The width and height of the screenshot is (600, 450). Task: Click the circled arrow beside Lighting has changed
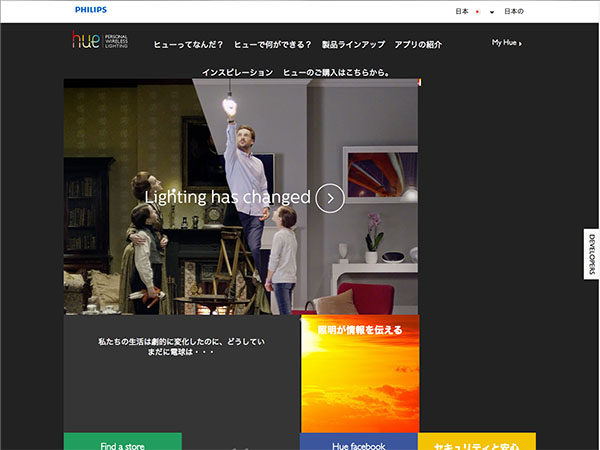330,198
